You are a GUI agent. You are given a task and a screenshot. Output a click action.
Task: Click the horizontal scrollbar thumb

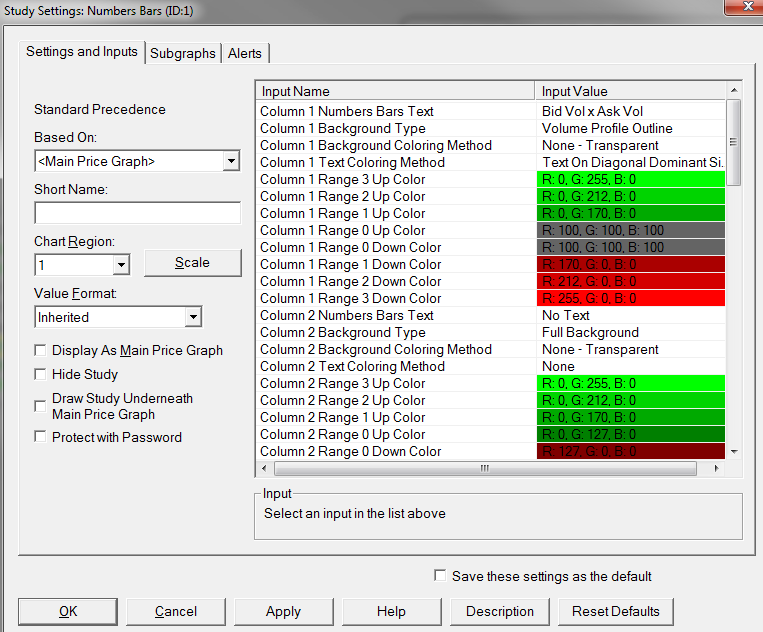[x=485, y=469]
